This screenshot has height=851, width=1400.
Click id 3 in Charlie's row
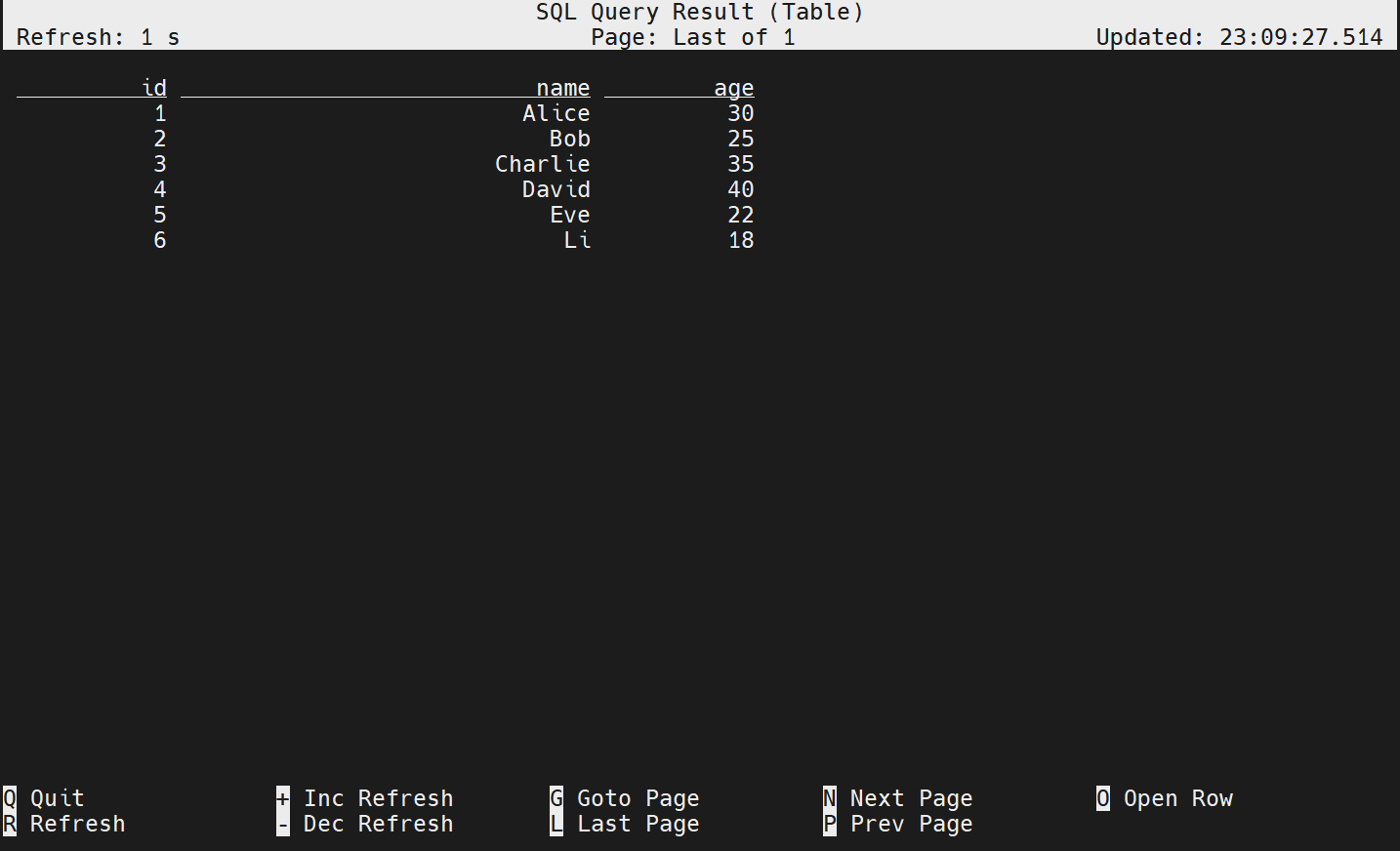[x=160, y=164]
